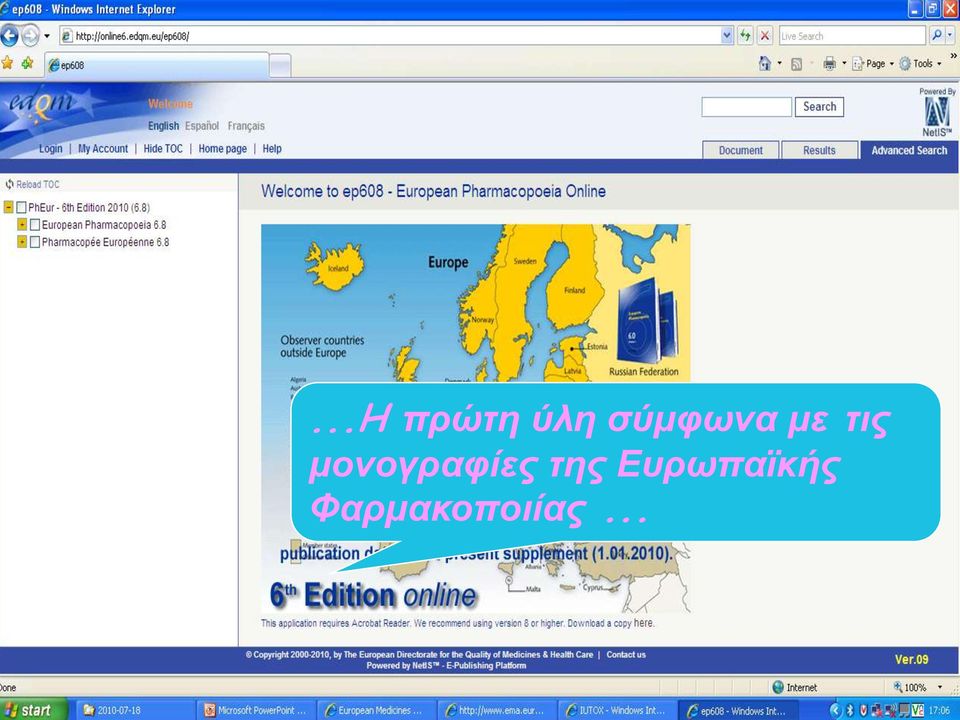Click the Live Search input box
The width and height of the screenshot is (960, 720).
852,36
